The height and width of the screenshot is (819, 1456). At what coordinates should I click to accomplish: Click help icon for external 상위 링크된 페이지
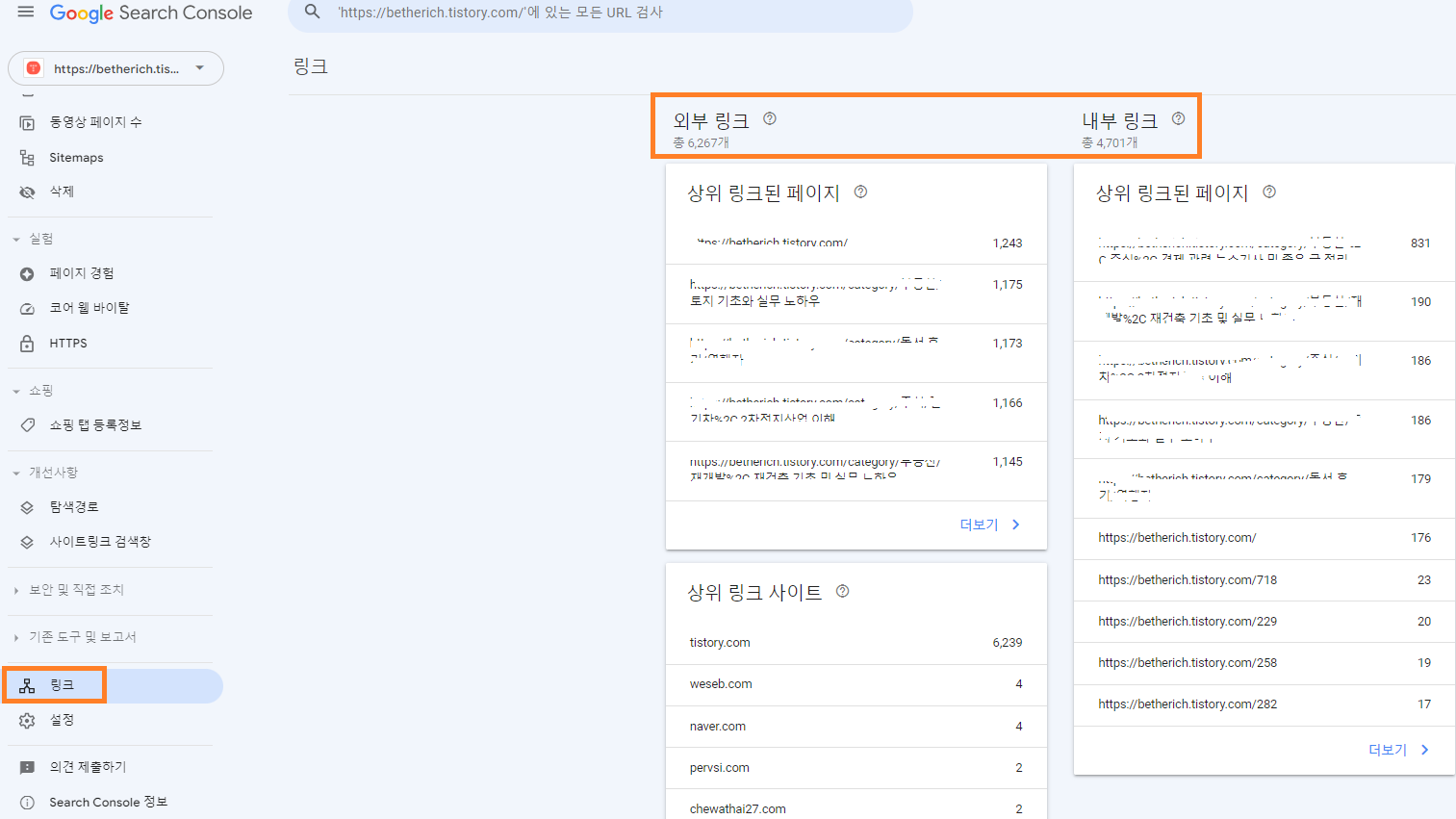point(860,192)
